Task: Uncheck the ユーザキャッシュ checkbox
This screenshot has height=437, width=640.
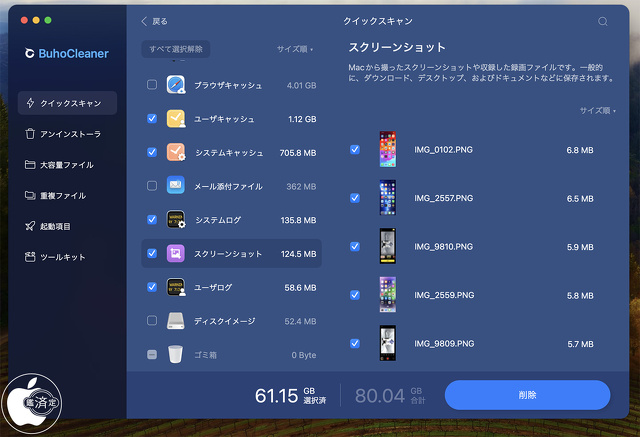Action: coord(152,118)
